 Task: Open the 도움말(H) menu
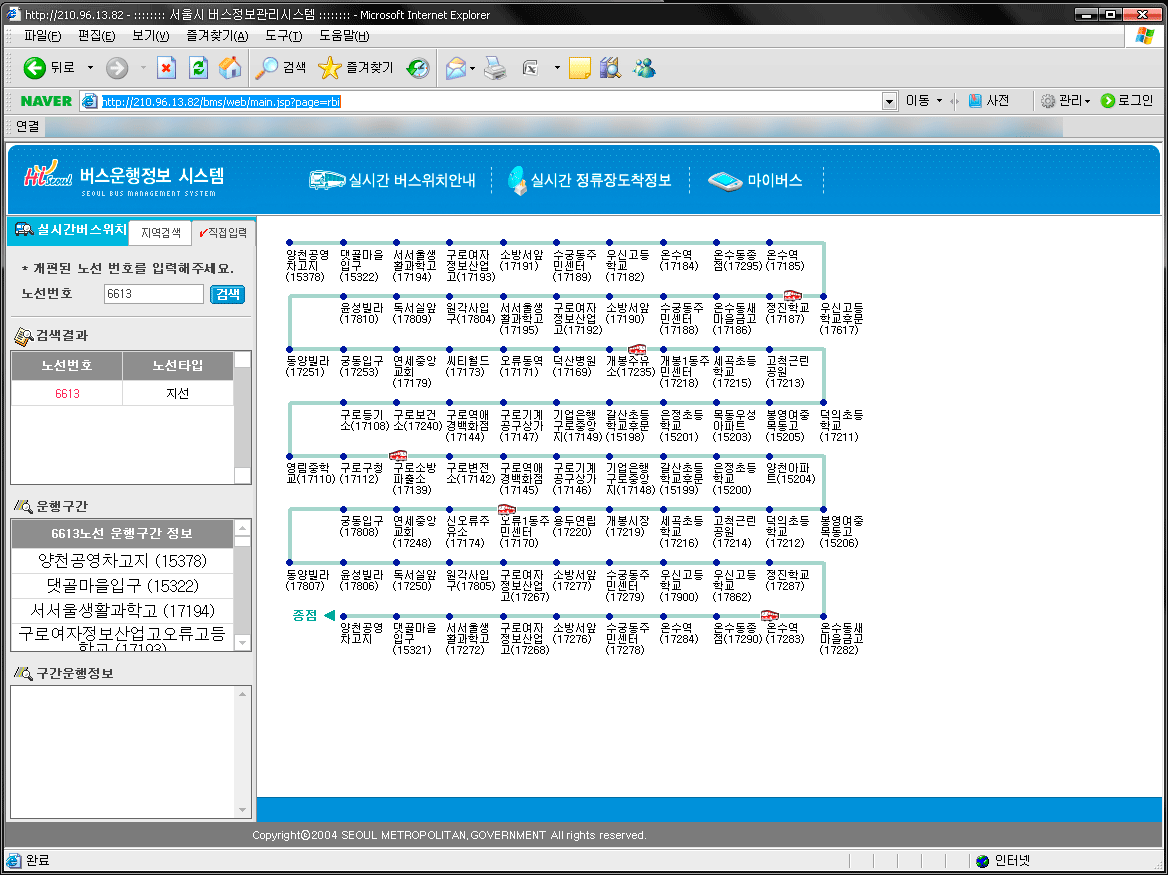pos(344,36)
